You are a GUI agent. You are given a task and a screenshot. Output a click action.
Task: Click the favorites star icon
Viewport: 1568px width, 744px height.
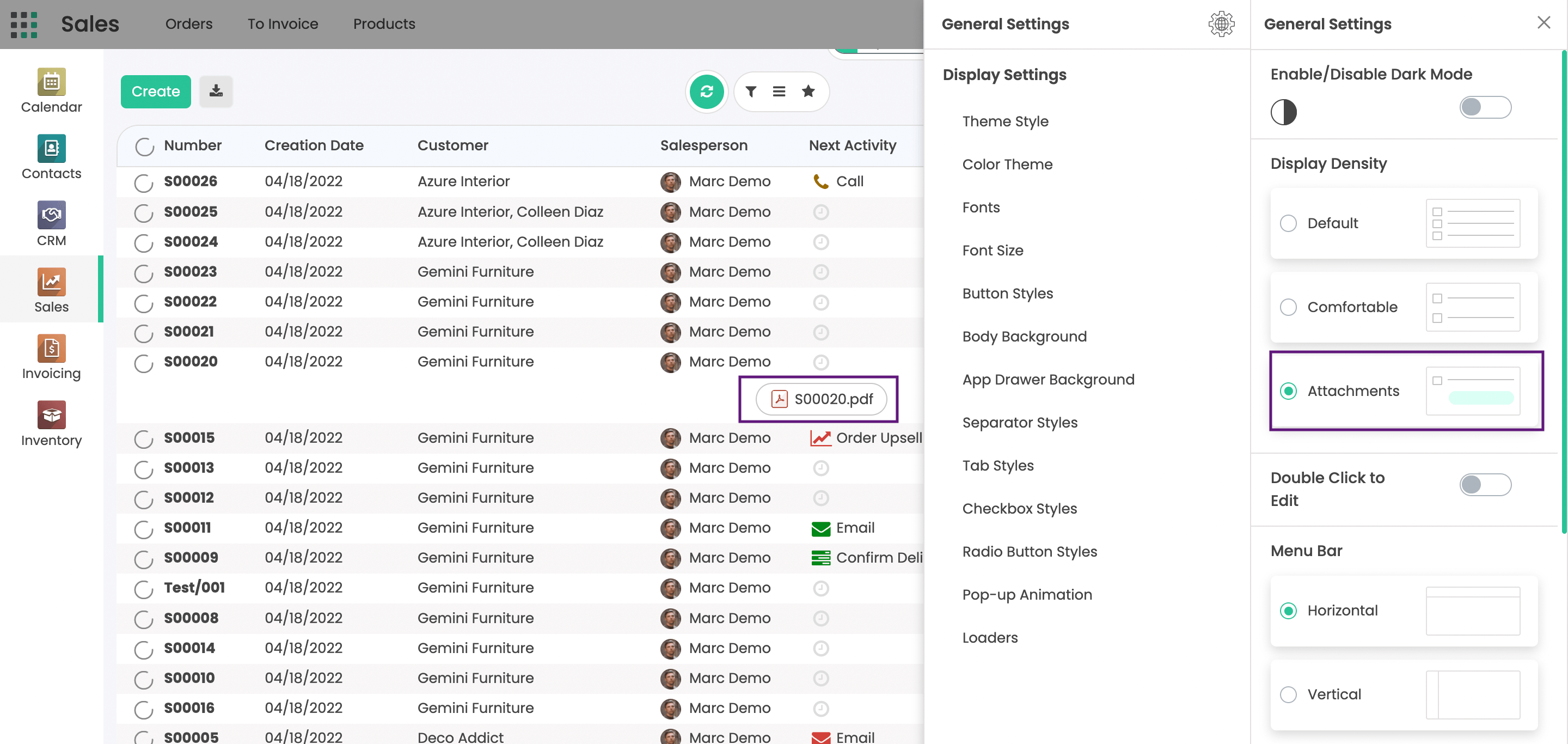pos(808,92)
